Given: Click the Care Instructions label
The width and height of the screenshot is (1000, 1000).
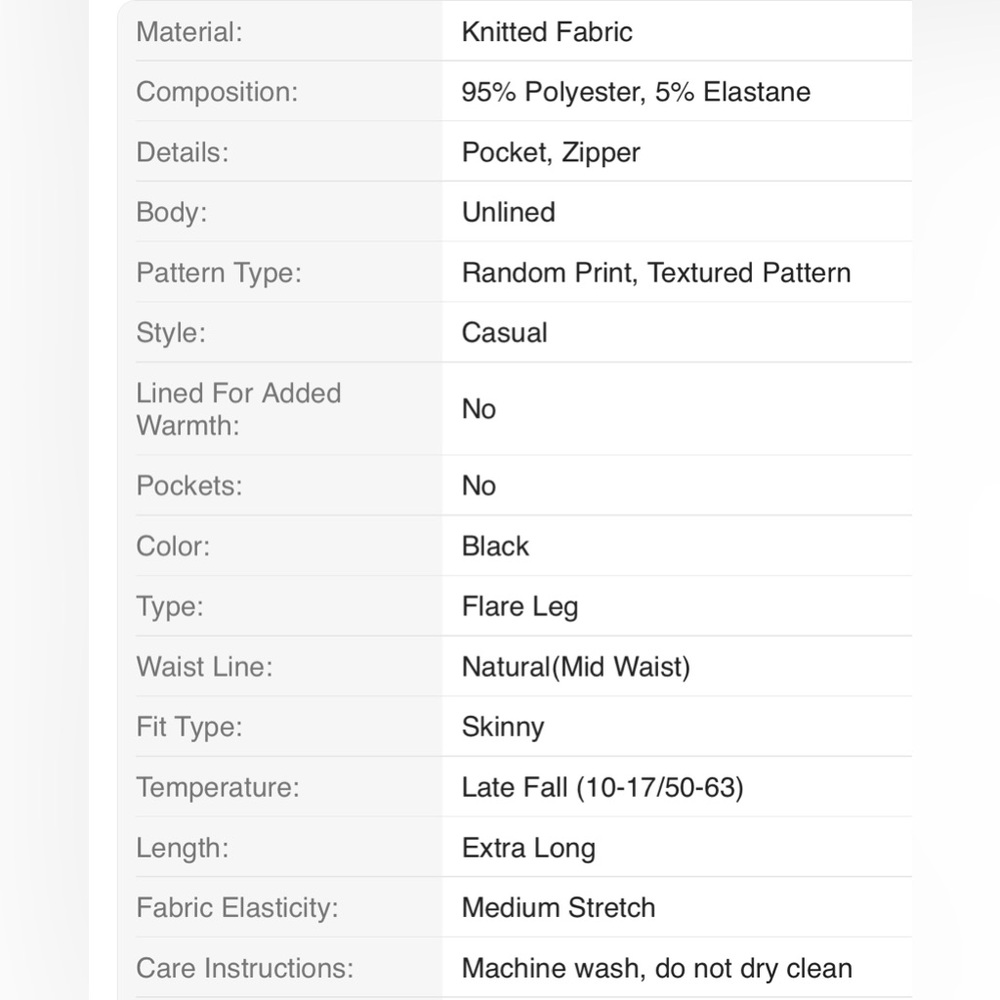Looking at the screenshot, I should pyautogui.click(x=245, y=968).
